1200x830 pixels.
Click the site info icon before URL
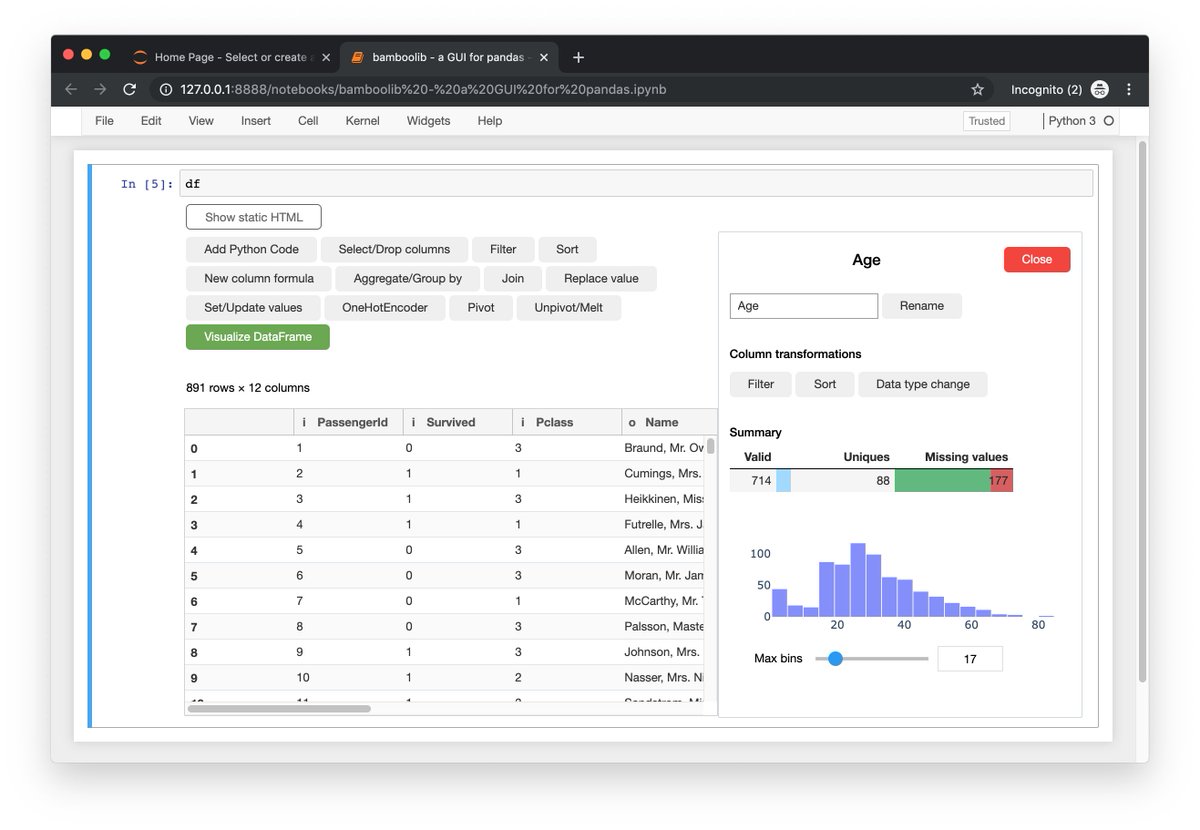[165, 89]
